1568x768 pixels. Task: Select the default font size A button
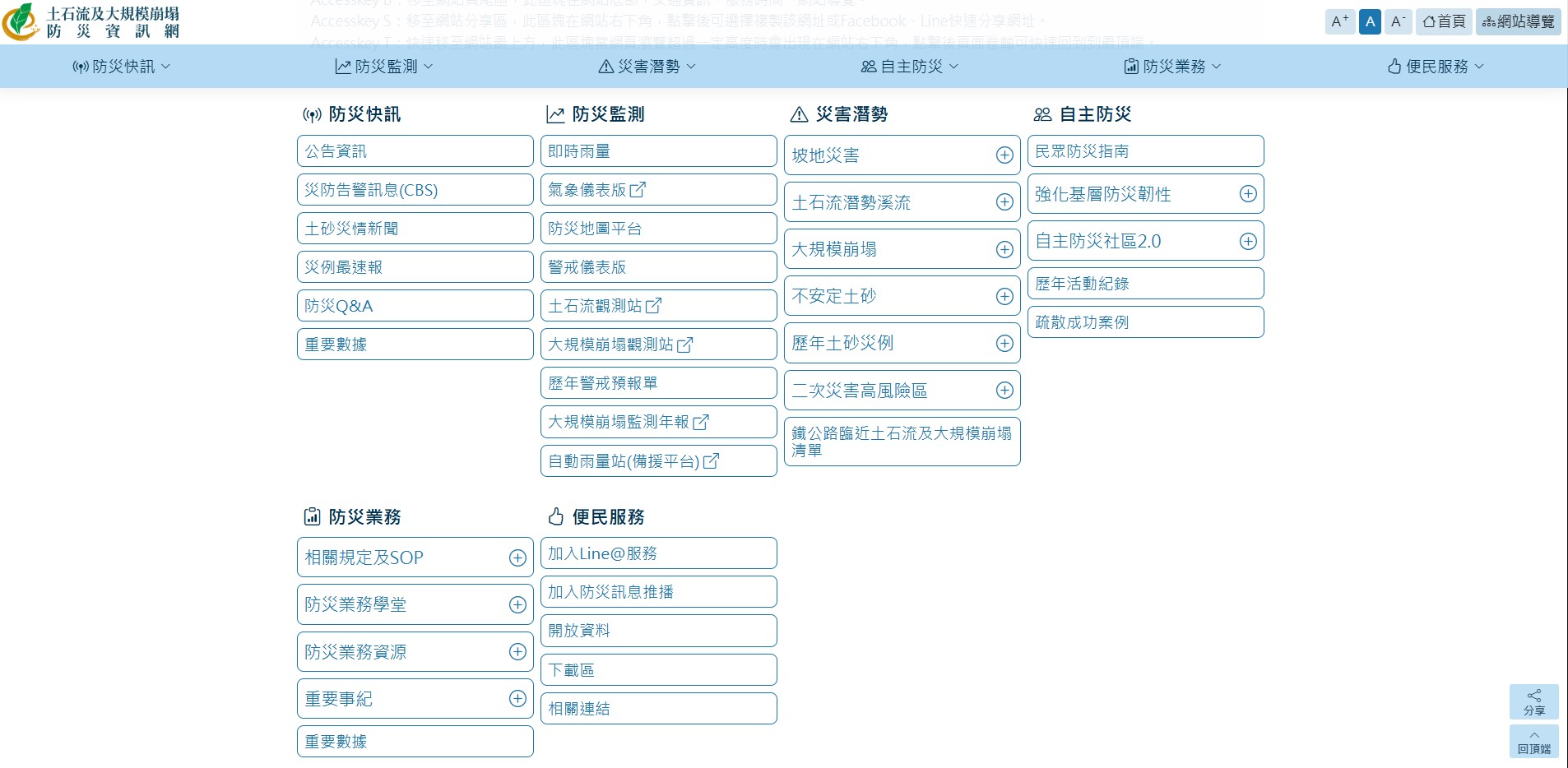[1370, 21]
